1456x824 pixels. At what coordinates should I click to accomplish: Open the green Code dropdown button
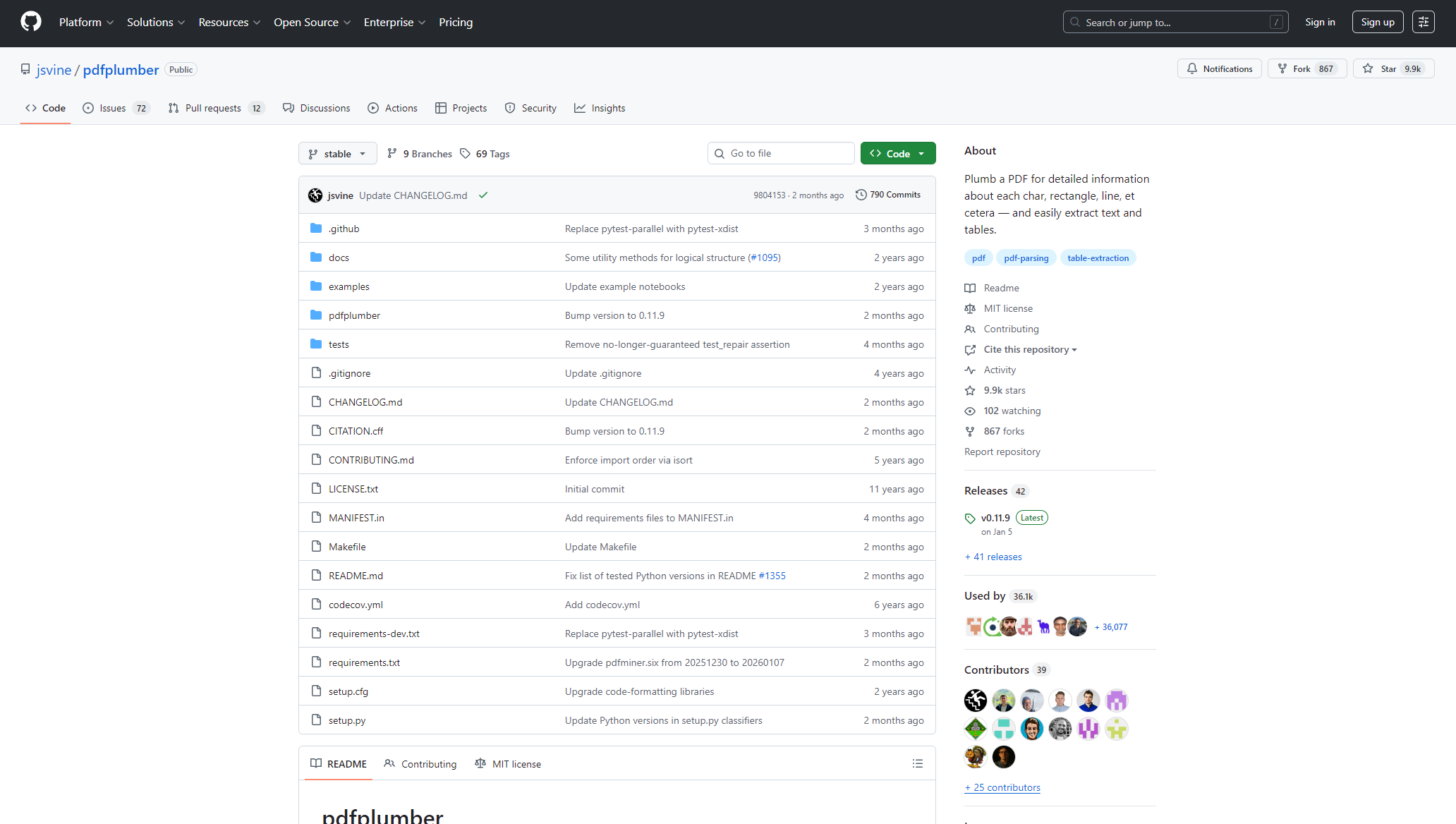(897, 154)
